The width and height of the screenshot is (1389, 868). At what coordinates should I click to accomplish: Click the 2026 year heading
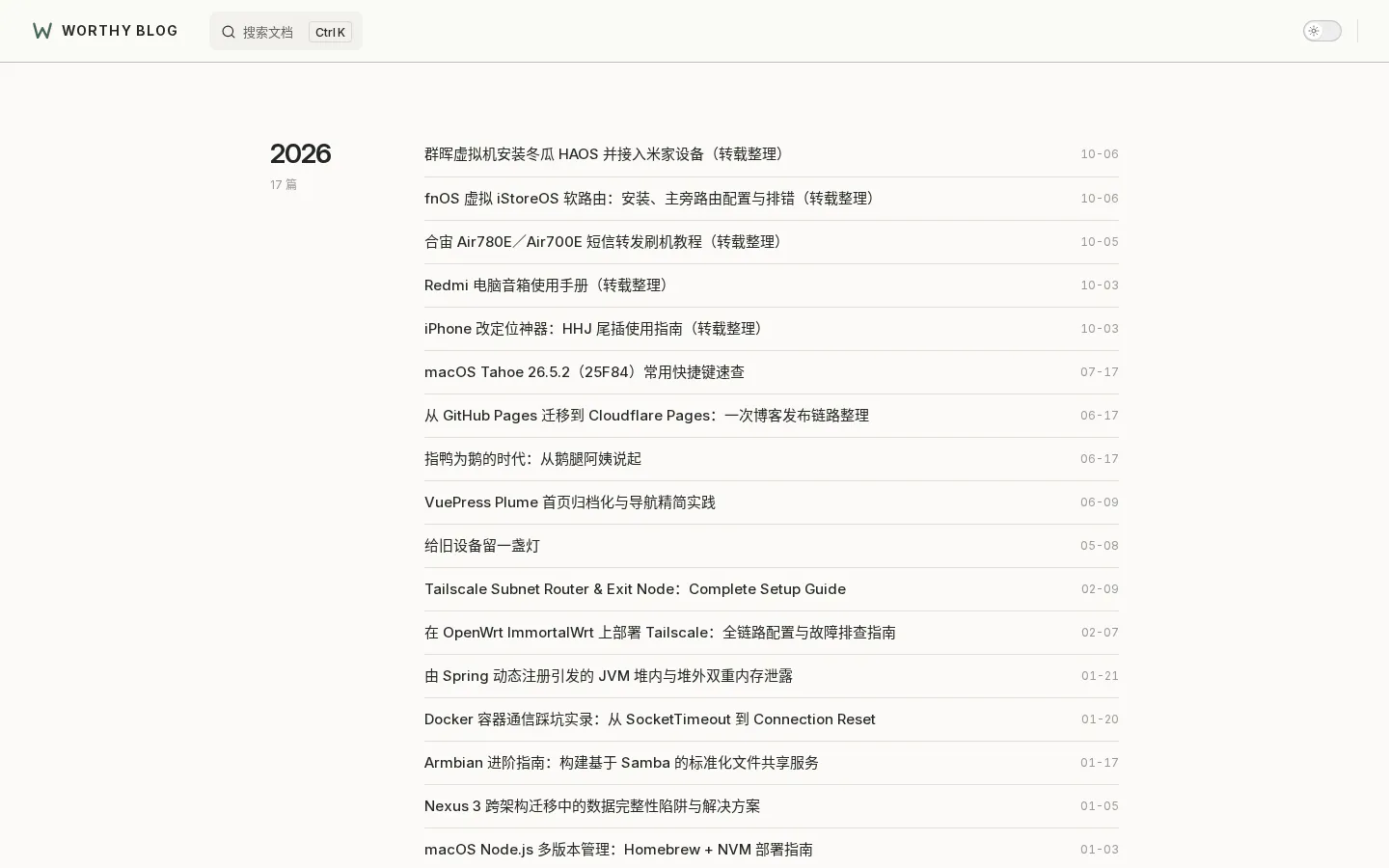[x=300, y=153]
